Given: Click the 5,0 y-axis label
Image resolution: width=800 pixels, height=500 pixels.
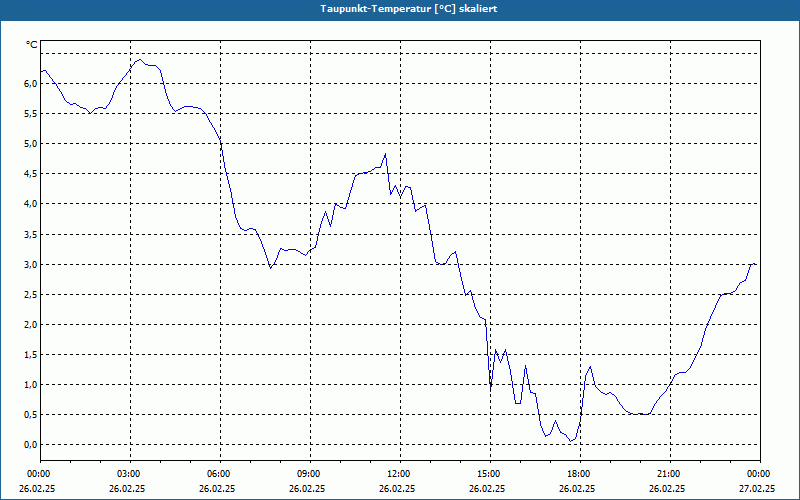Looking at the screenshot, I should coord(31,144).
